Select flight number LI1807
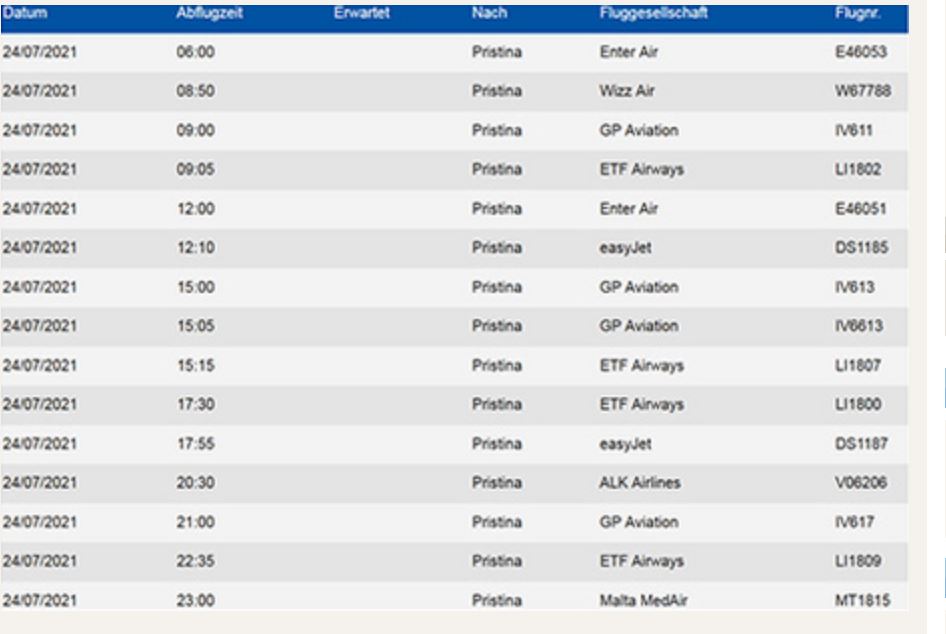 pos(856,366)
